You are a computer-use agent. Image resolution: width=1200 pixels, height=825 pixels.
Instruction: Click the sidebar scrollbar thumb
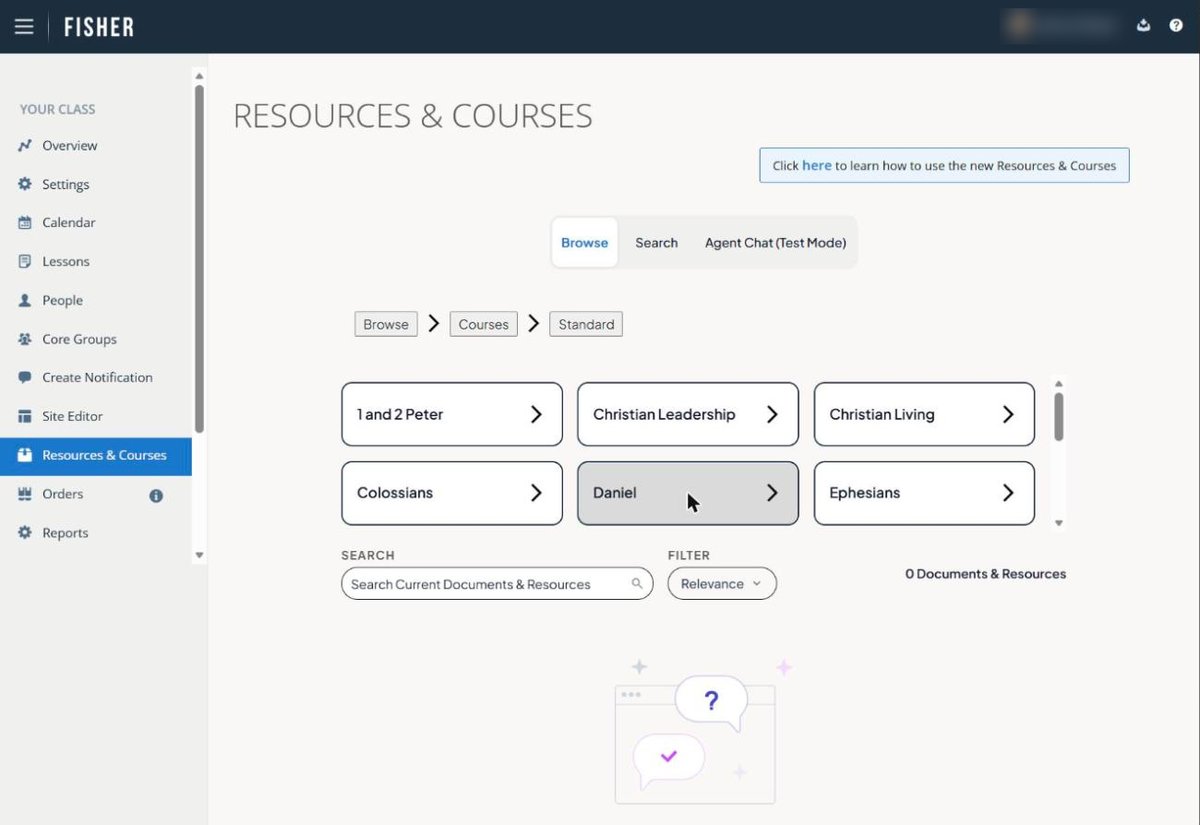pyautogui.click(x=199, y=259)
